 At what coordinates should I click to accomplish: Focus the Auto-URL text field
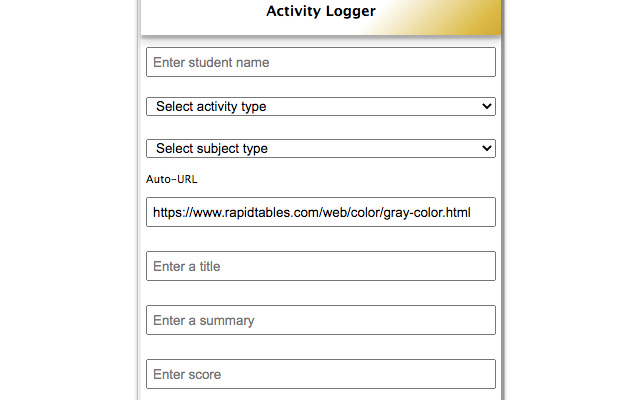point(320,212)
